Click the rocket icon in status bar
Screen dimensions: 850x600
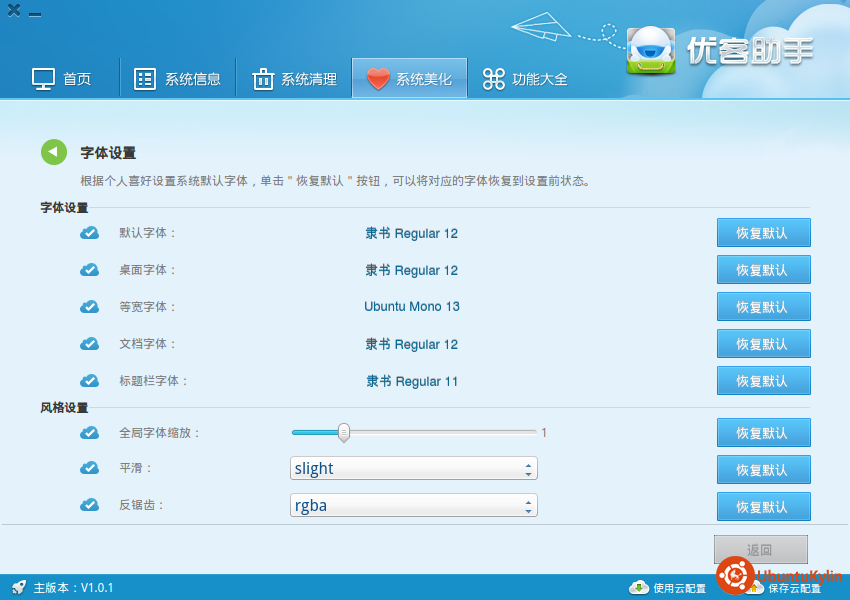(19, 587)
